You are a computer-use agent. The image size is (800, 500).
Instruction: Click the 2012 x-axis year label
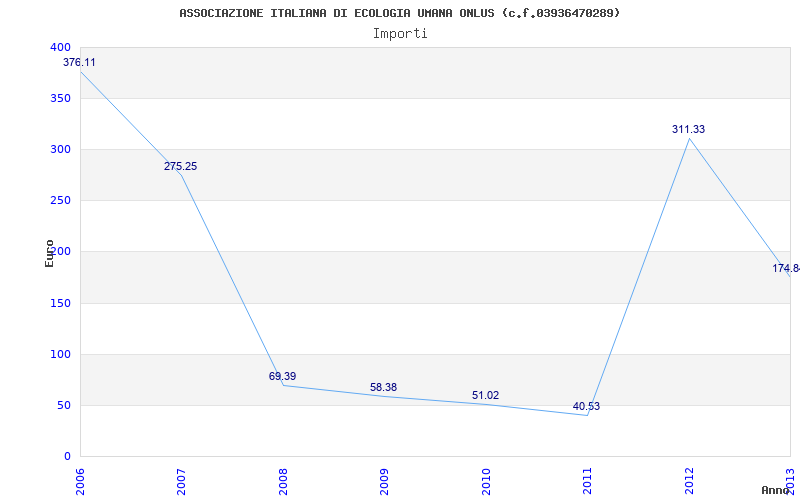point(689,481)
